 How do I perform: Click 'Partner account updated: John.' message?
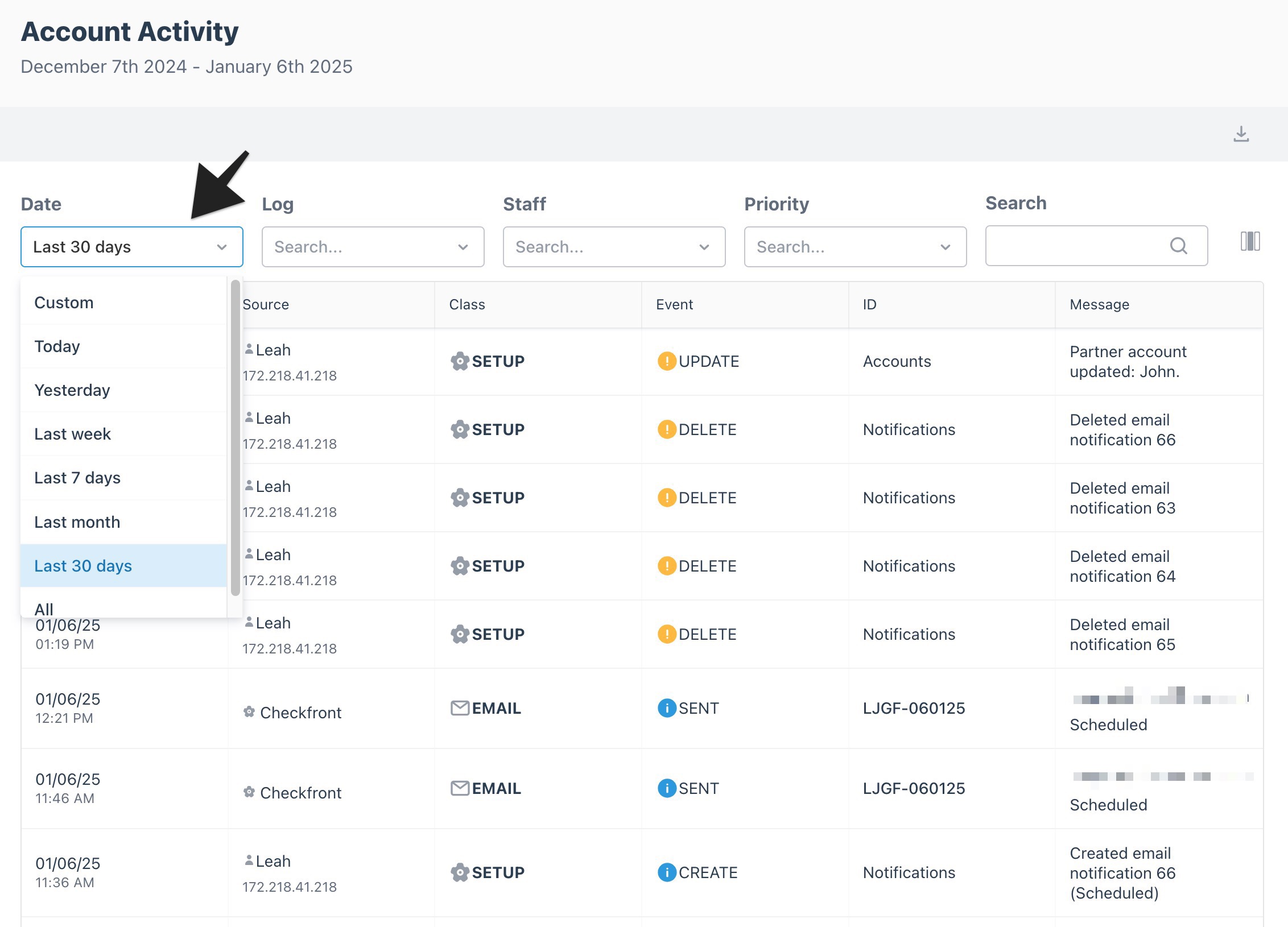point(1128,362)
